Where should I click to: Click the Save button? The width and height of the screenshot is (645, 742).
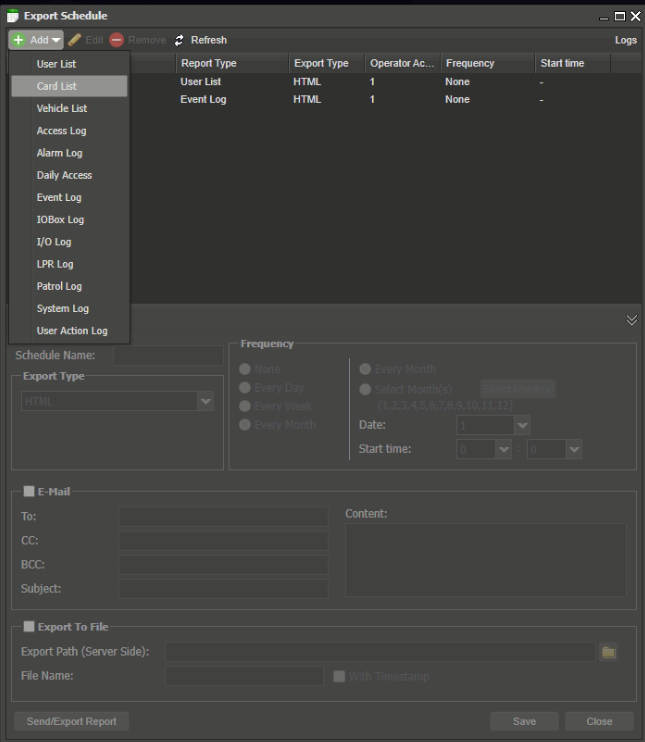pyautogui.click(x=524, y=721)
